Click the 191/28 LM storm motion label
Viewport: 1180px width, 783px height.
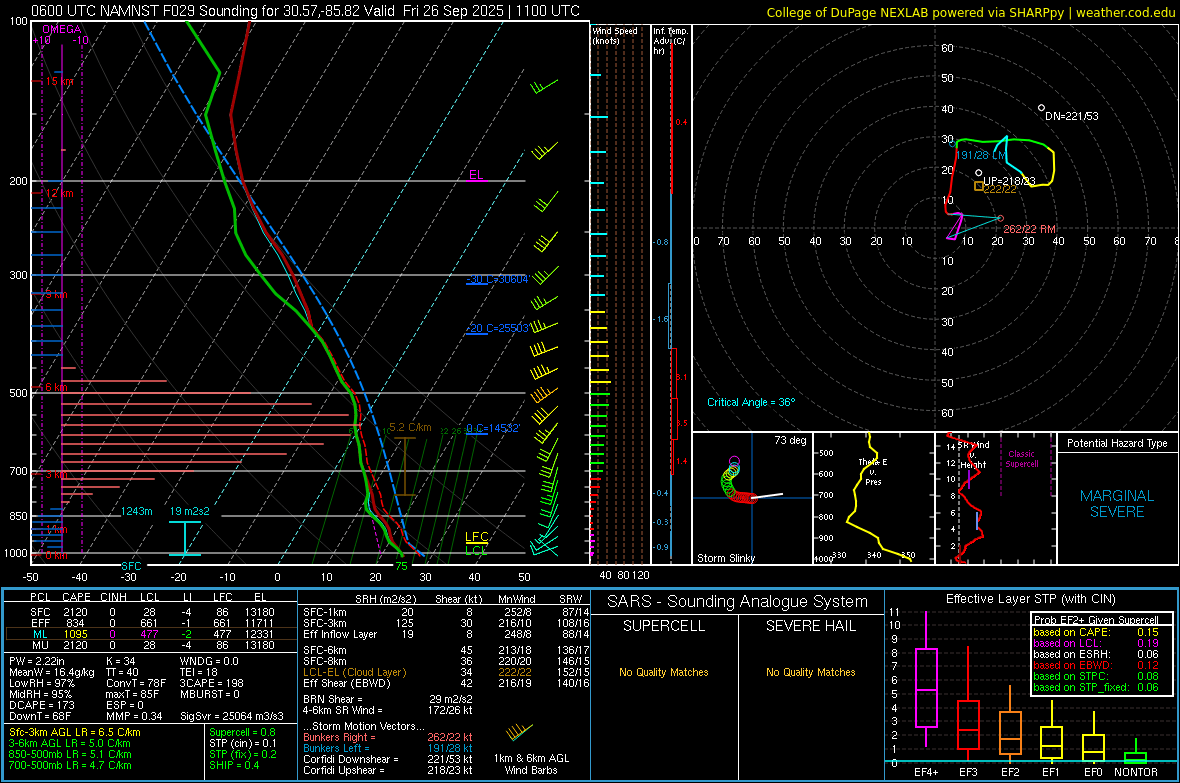tap(981, 155)
